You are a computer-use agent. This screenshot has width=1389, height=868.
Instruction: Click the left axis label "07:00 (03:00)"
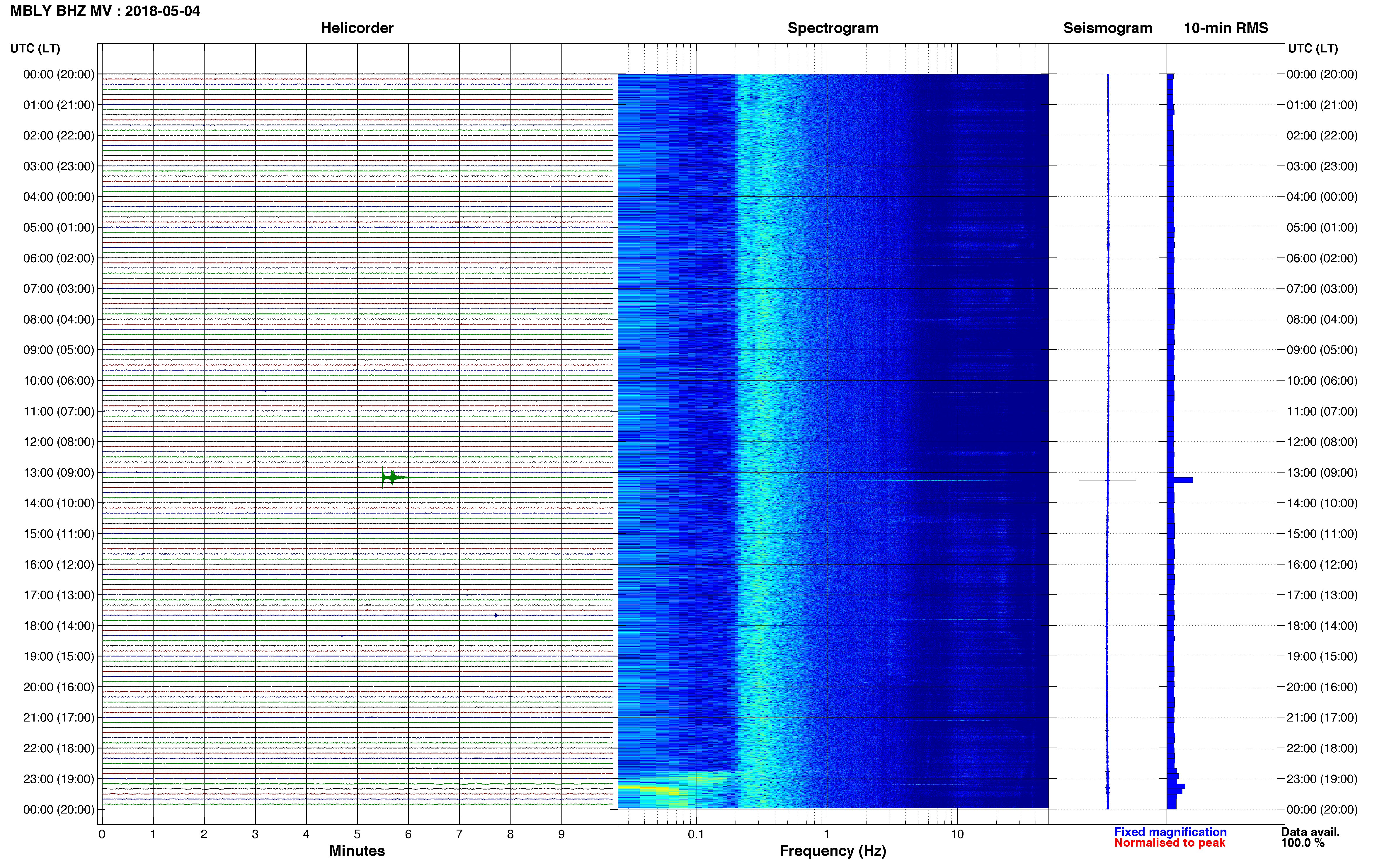[59, 289]
